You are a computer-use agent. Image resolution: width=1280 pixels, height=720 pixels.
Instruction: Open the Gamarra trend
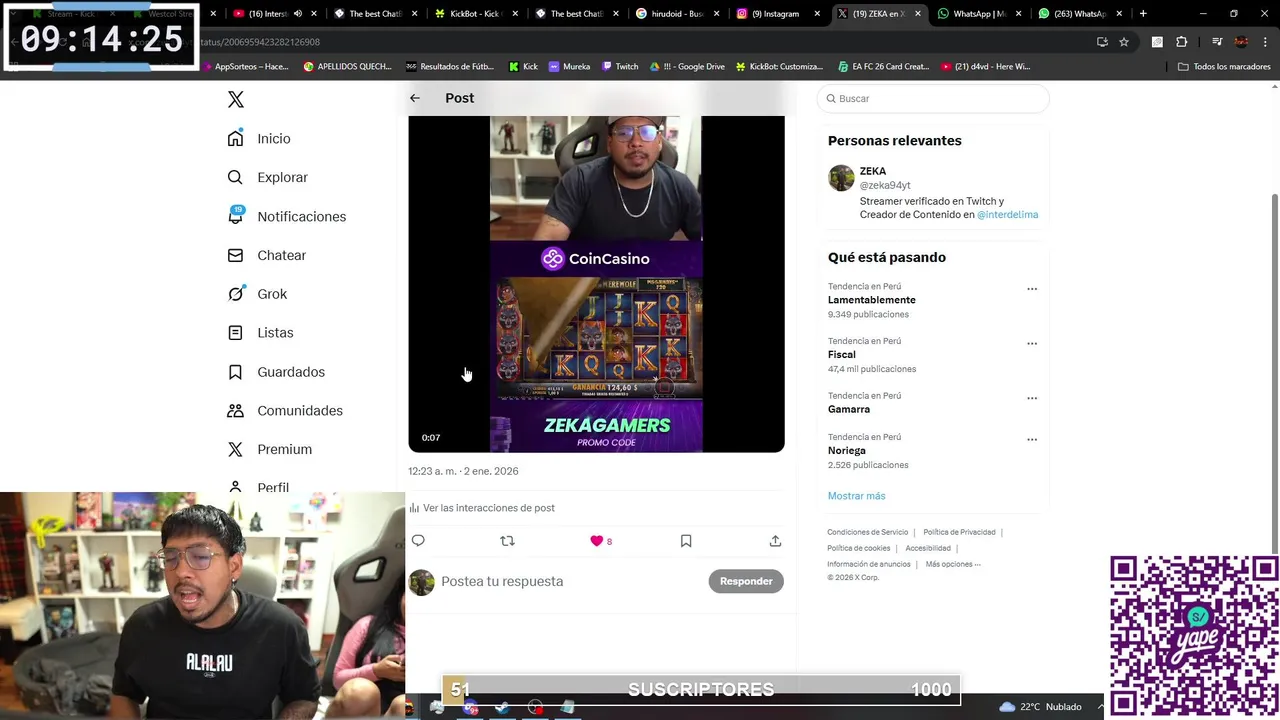[849, 409]
